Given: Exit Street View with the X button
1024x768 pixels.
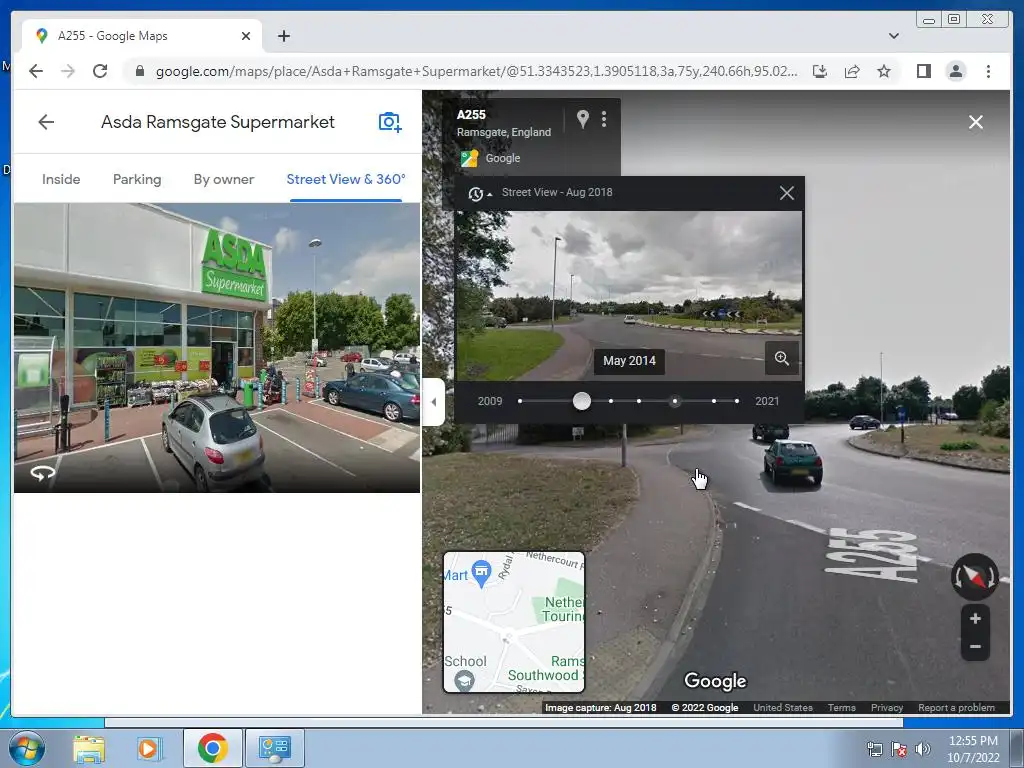Looking at the screenshot, I should coord(976,122).
